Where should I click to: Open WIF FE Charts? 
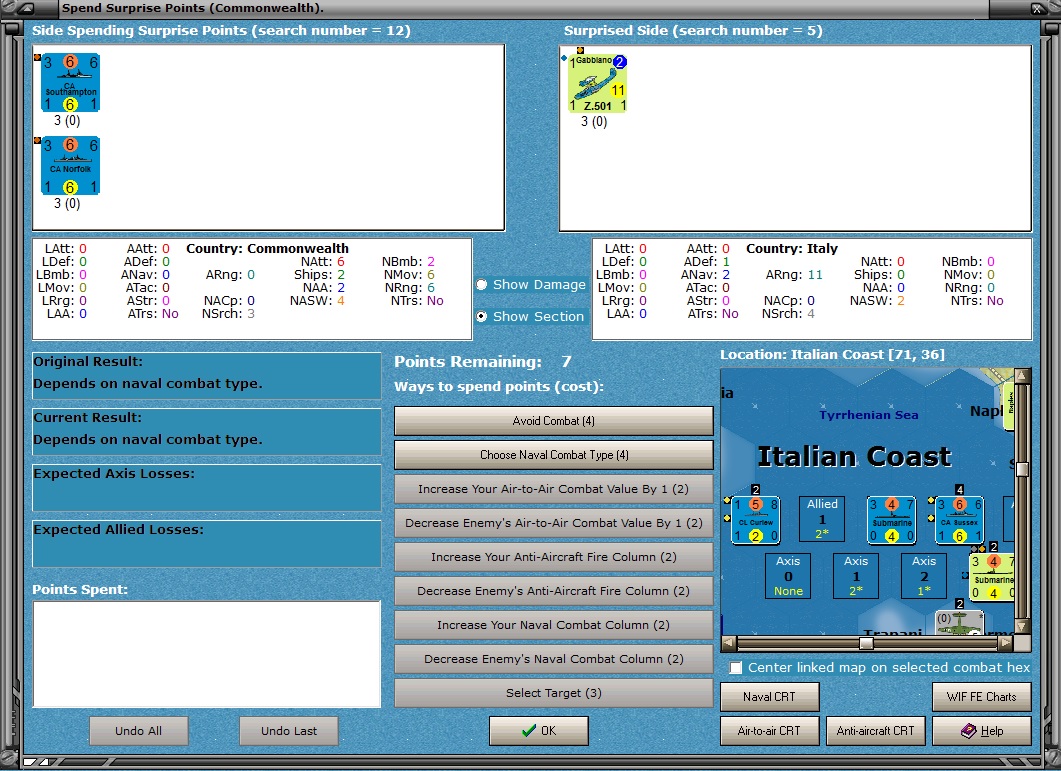[982, 697]
